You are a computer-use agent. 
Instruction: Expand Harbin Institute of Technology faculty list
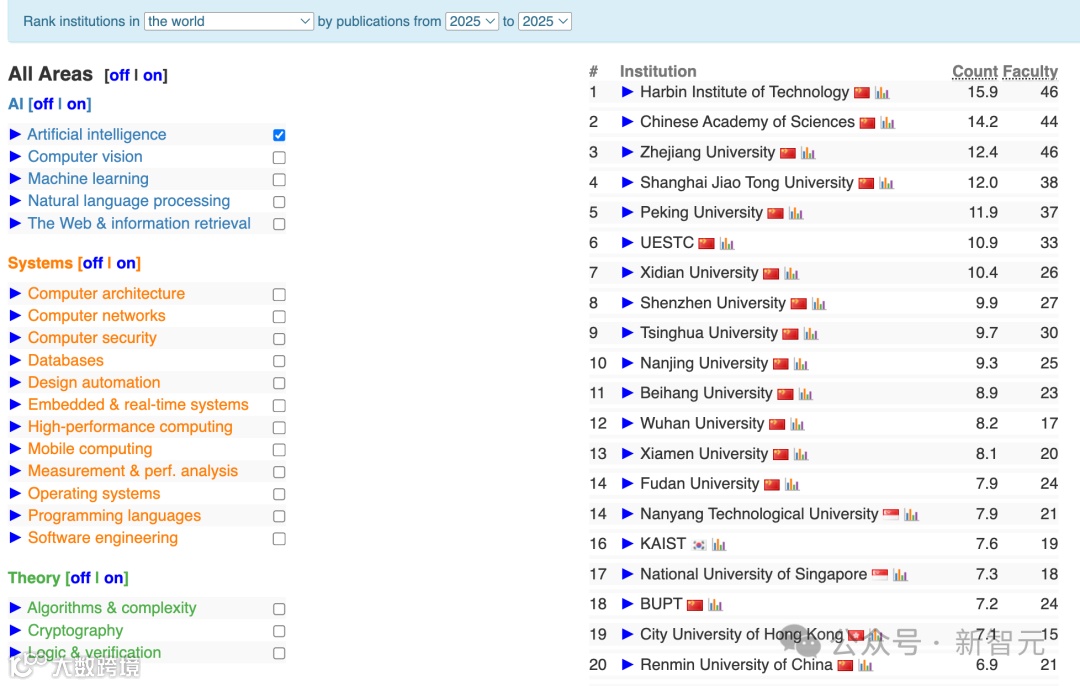pyautogui.click(x=627, y=92)
